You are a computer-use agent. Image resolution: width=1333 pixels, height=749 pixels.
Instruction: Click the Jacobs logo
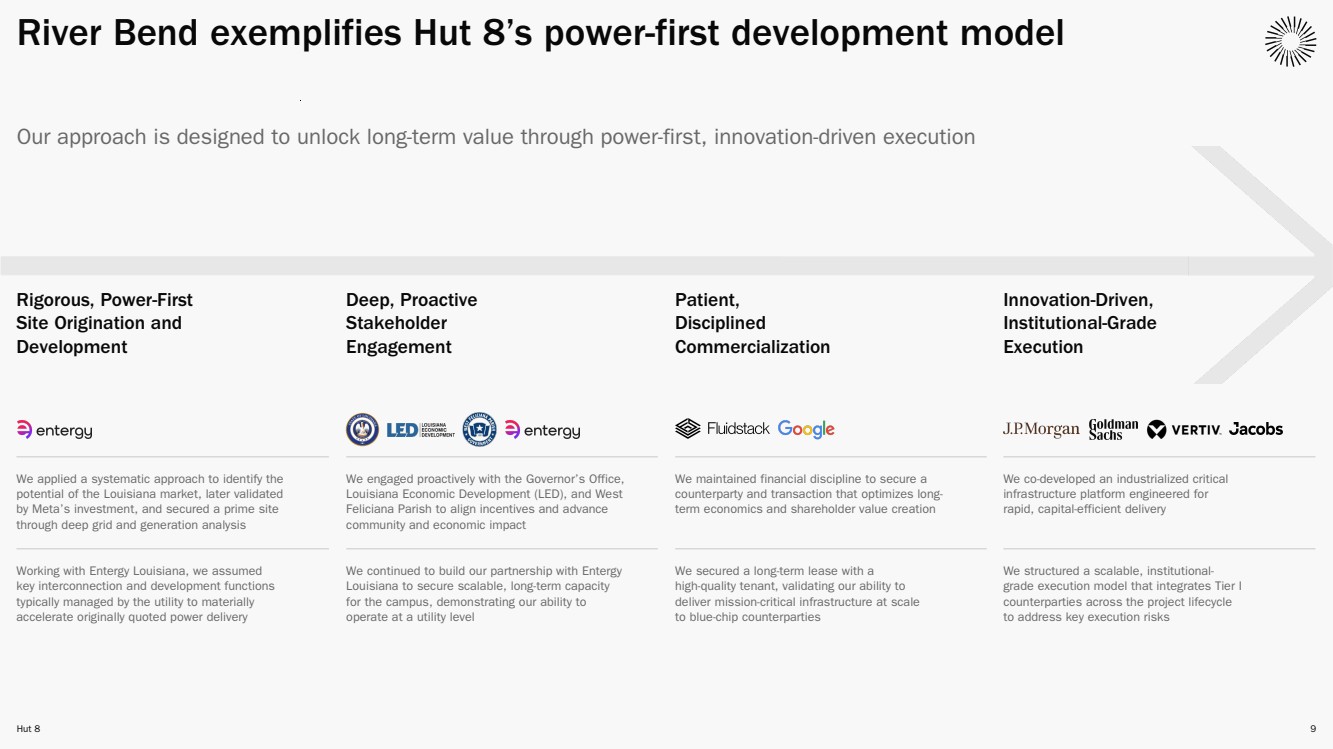(x=1256, y=429)
